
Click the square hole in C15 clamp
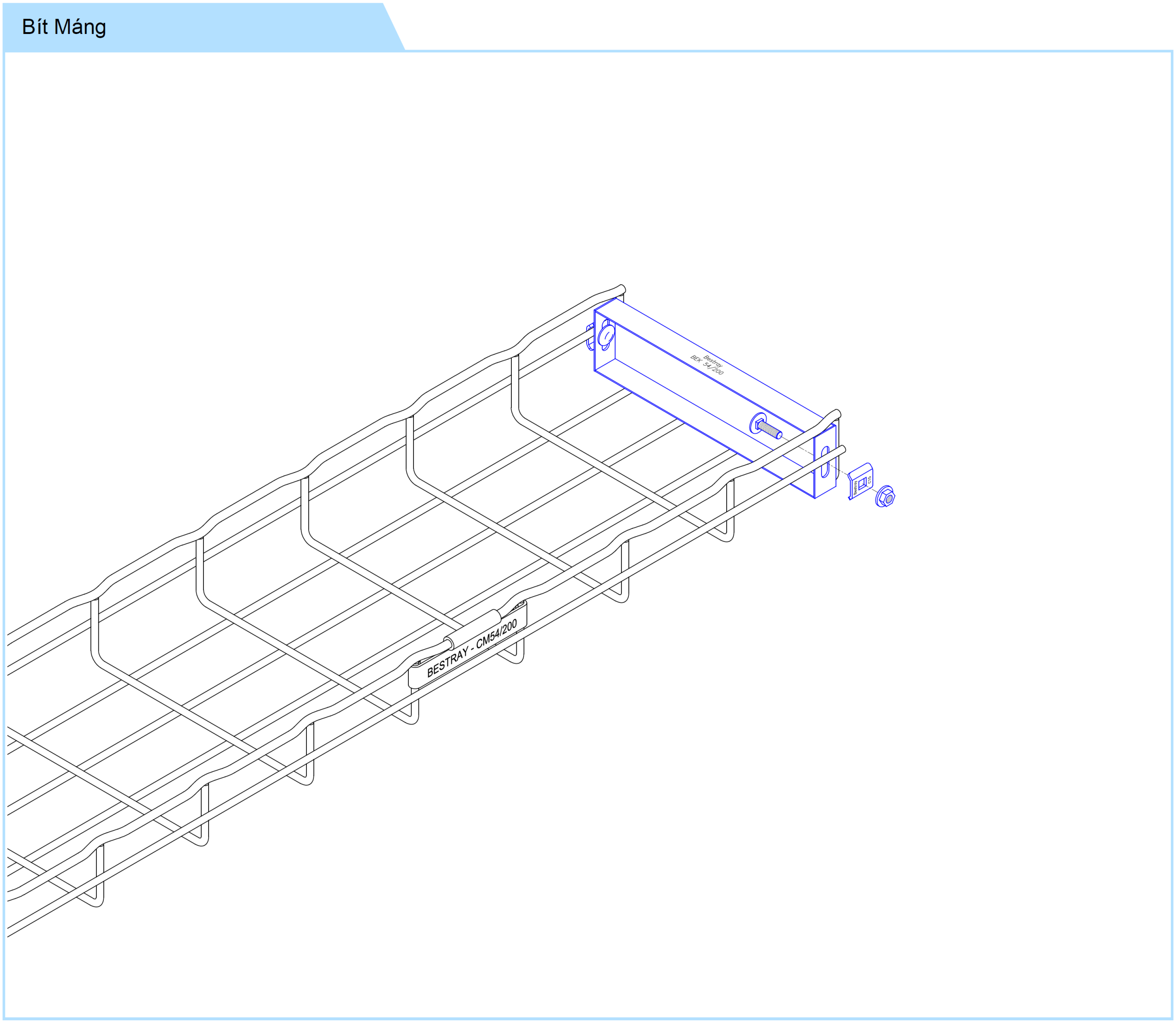(x=863, y=484)
